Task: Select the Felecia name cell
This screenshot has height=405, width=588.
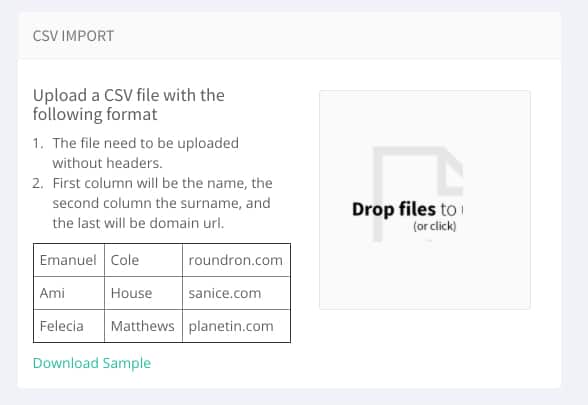Action: (x=69, y=326)
